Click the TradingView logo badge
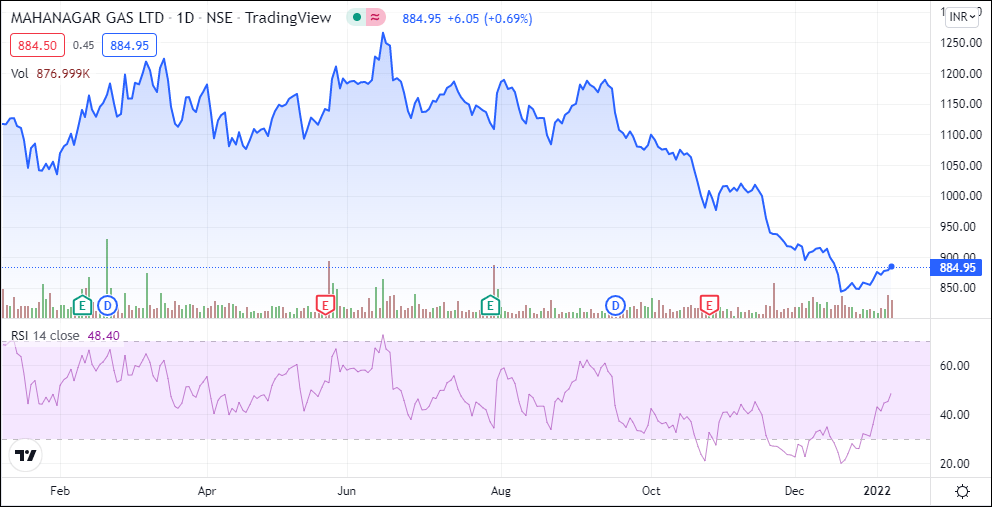 tap(25, 455)
